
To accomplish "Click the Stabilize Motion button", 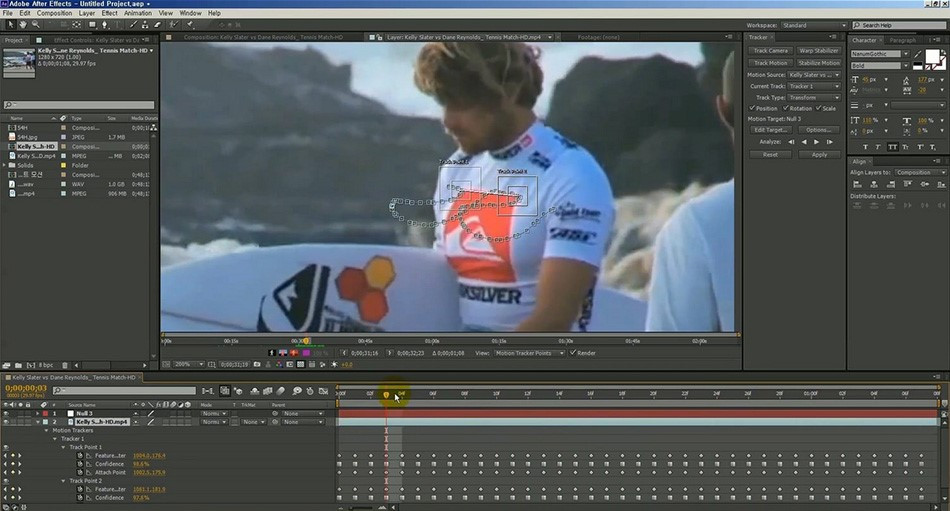I will click(x=819, y=63).
